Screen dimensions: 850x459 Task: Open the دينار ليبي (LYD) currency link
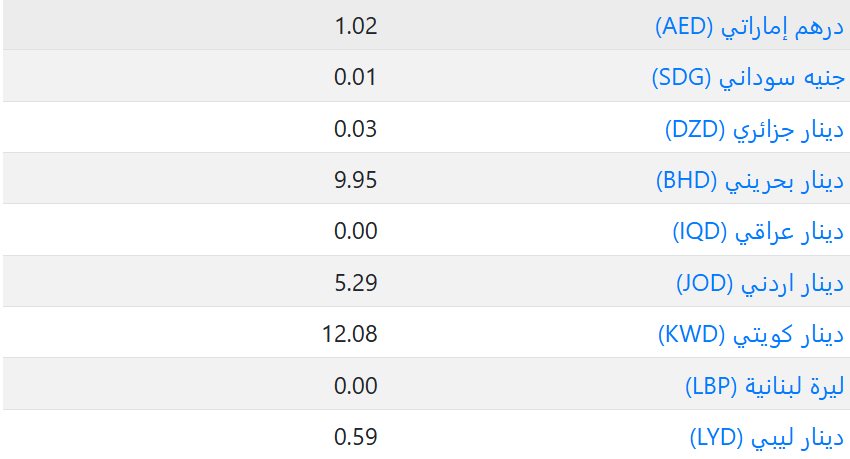767,437
